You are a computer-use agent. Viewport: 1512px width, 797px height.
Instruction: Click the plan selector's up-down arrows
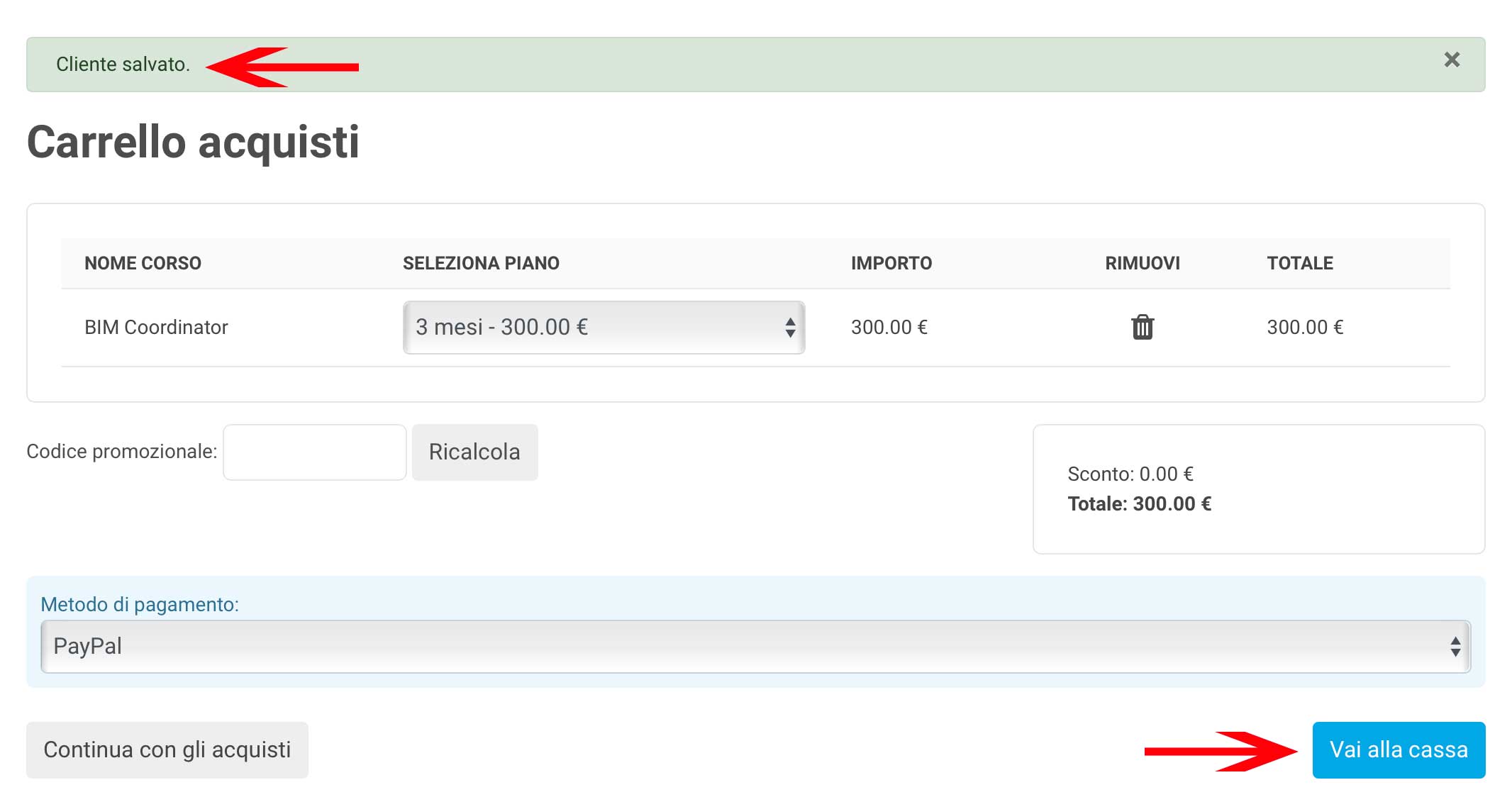(x=790, y=328)
